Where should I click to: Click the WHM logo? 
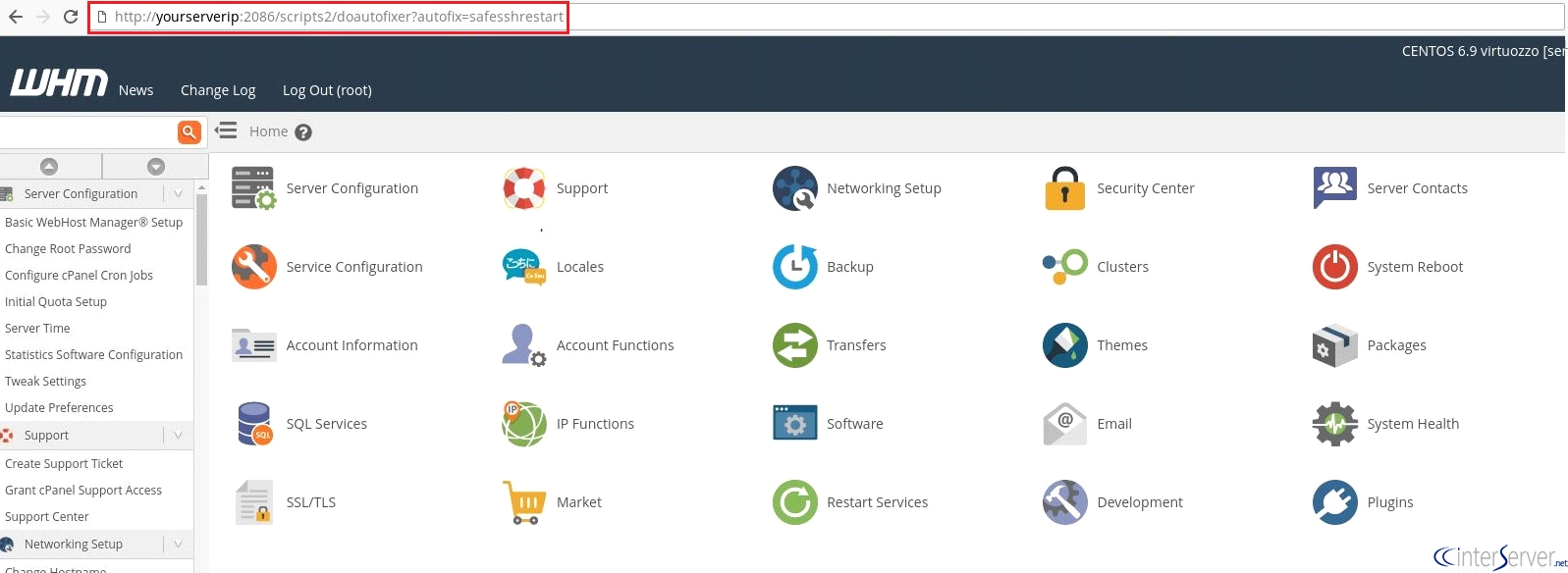(x=59, y=83)
